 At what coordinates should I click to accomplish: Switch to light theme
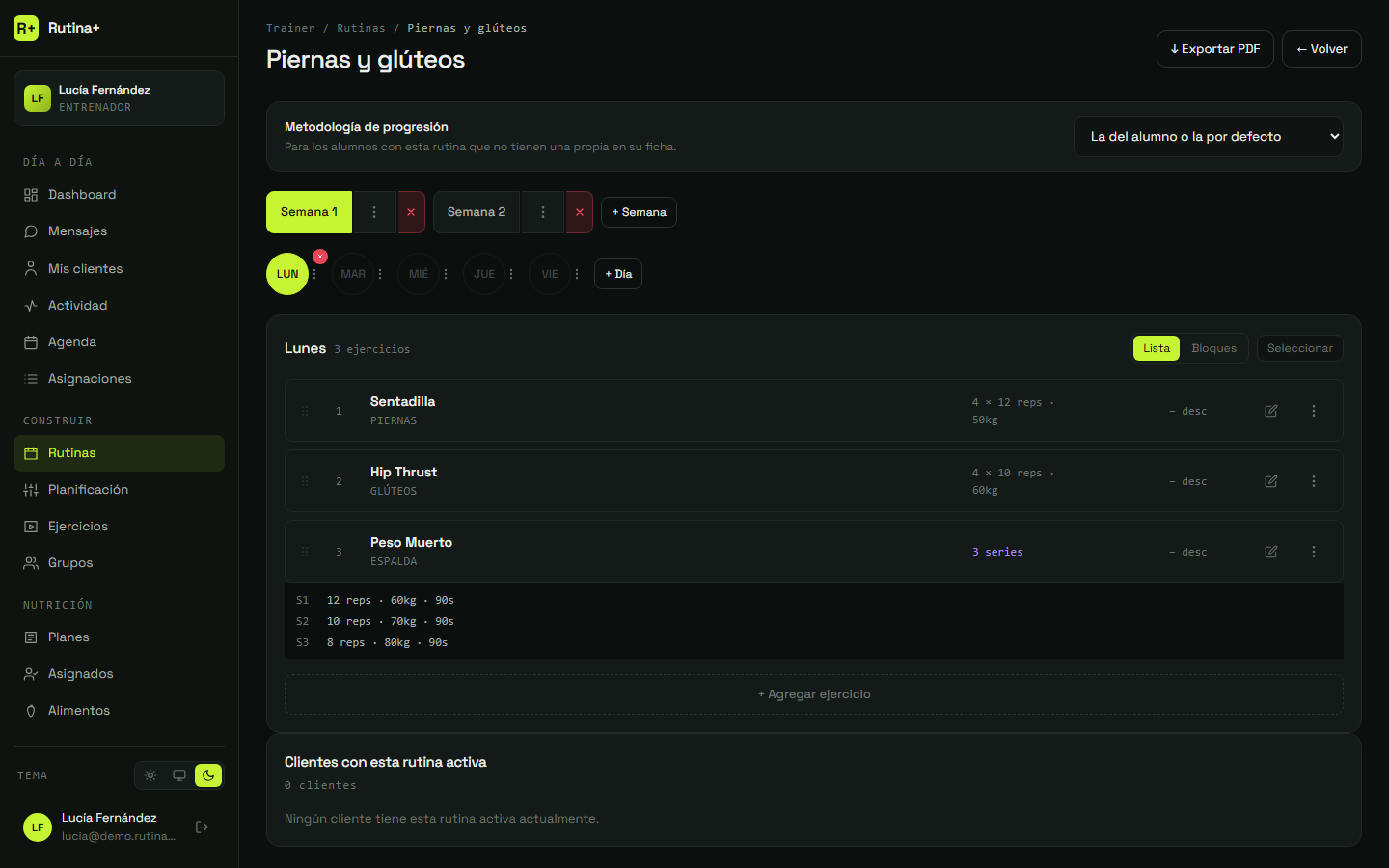(150, 775)
